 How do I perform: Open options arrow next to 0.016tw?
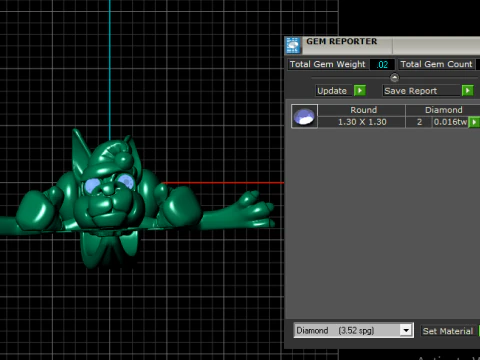coord(474,122)
